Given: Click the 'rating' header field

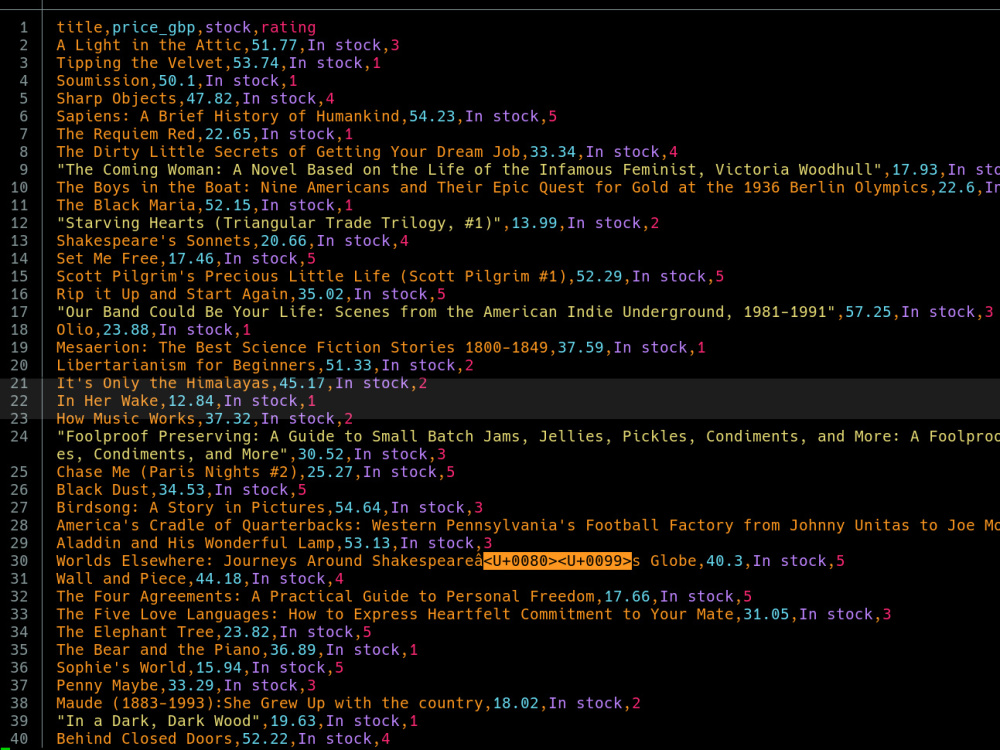Looking at the screenshot, I should click(288, 27).
